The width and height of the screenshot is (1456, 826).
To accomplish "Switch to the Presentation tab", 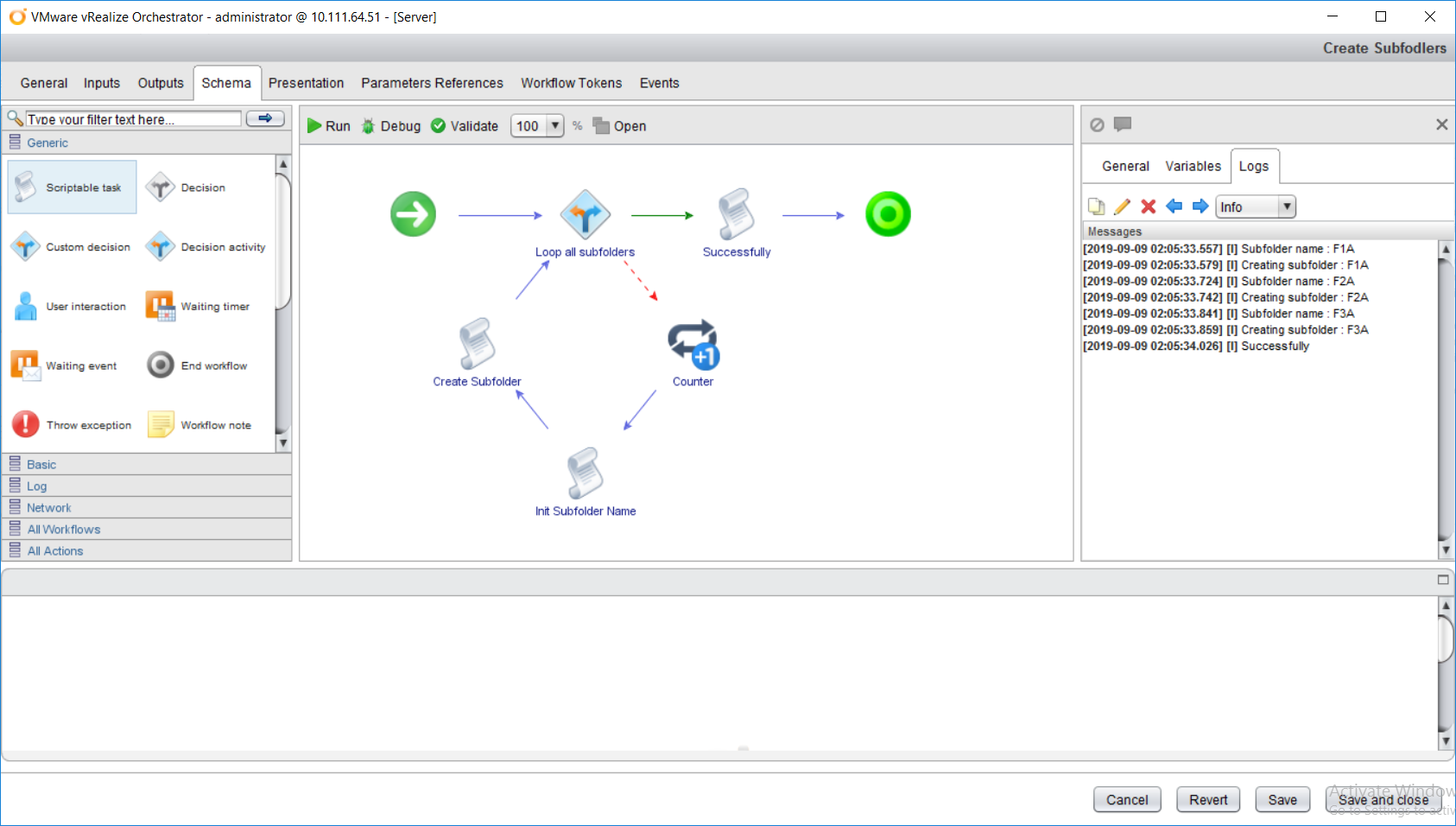I will (306, 83).
